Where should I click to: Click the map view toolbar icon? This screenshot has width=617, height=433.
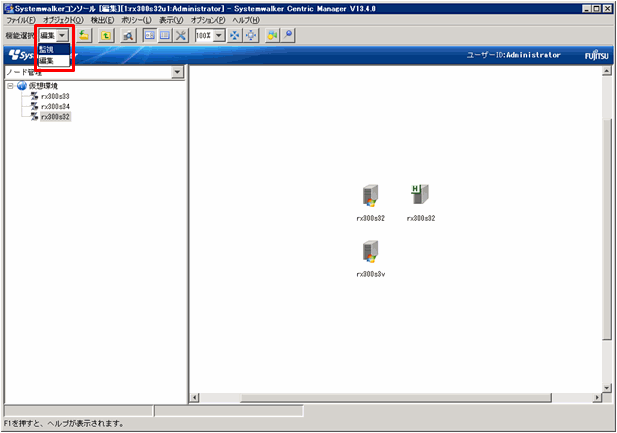[x=149, y=35]
